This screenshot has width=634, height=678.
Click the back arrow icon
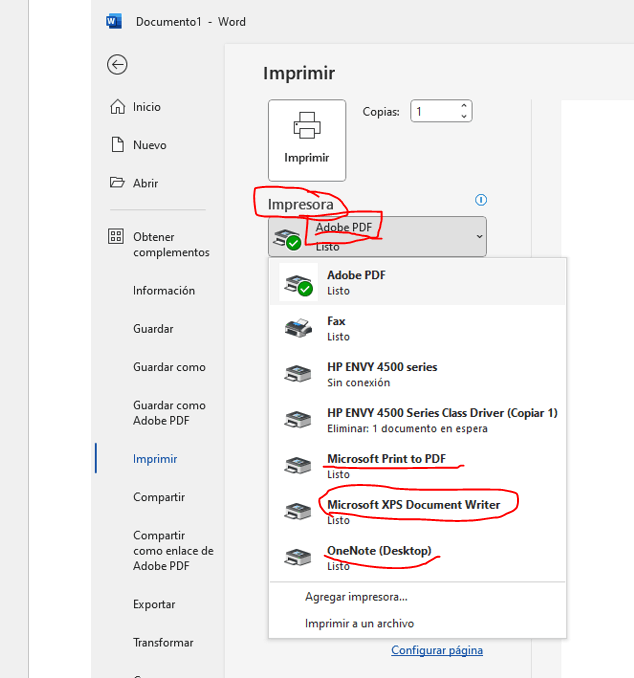tap(117, 65)
